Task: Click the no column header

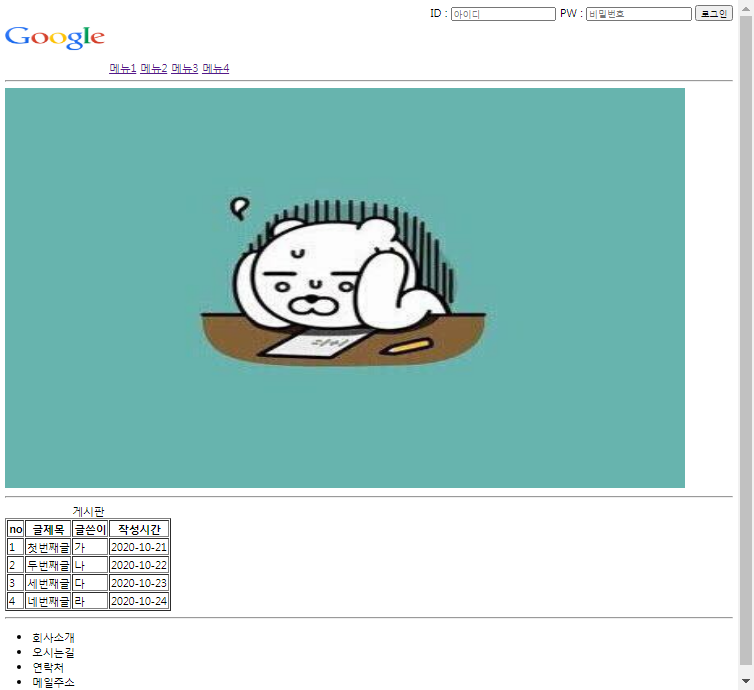Action: [15, 529]
